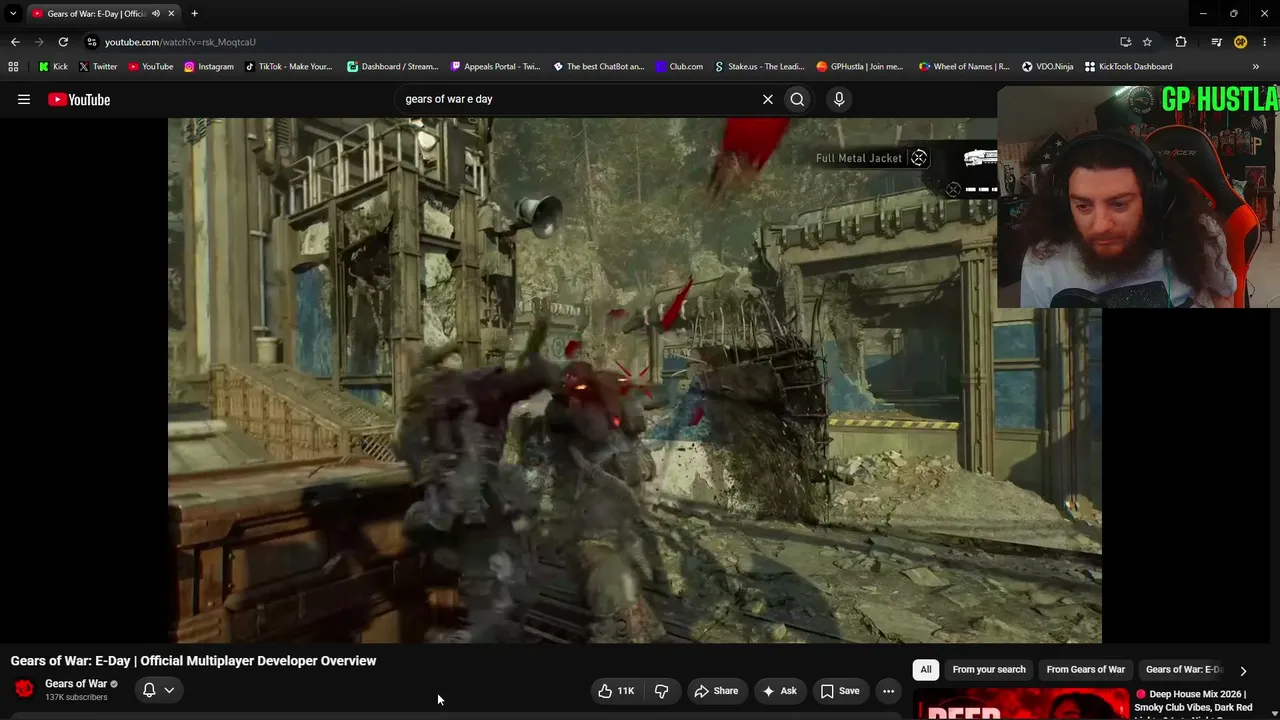
Task: Open the TikTok bookmark
Action: pos(288,67)
